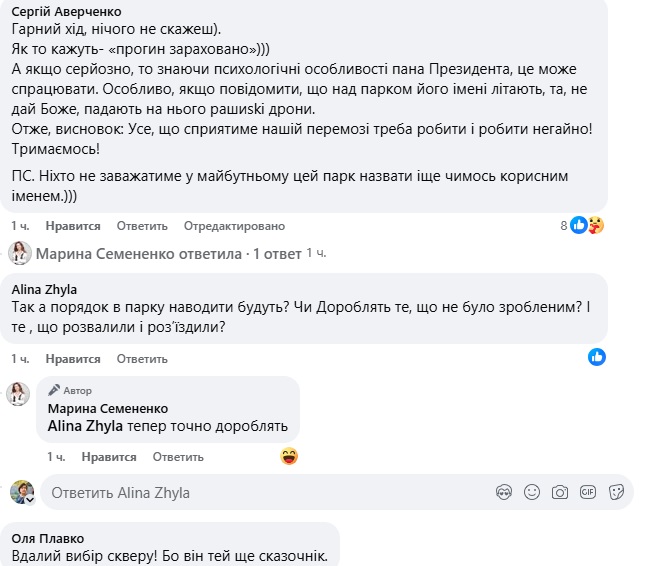Viewport: 648px width, 566px height.
Task: Open avatar sticker picker in reply box
Action: click(505, 492)
